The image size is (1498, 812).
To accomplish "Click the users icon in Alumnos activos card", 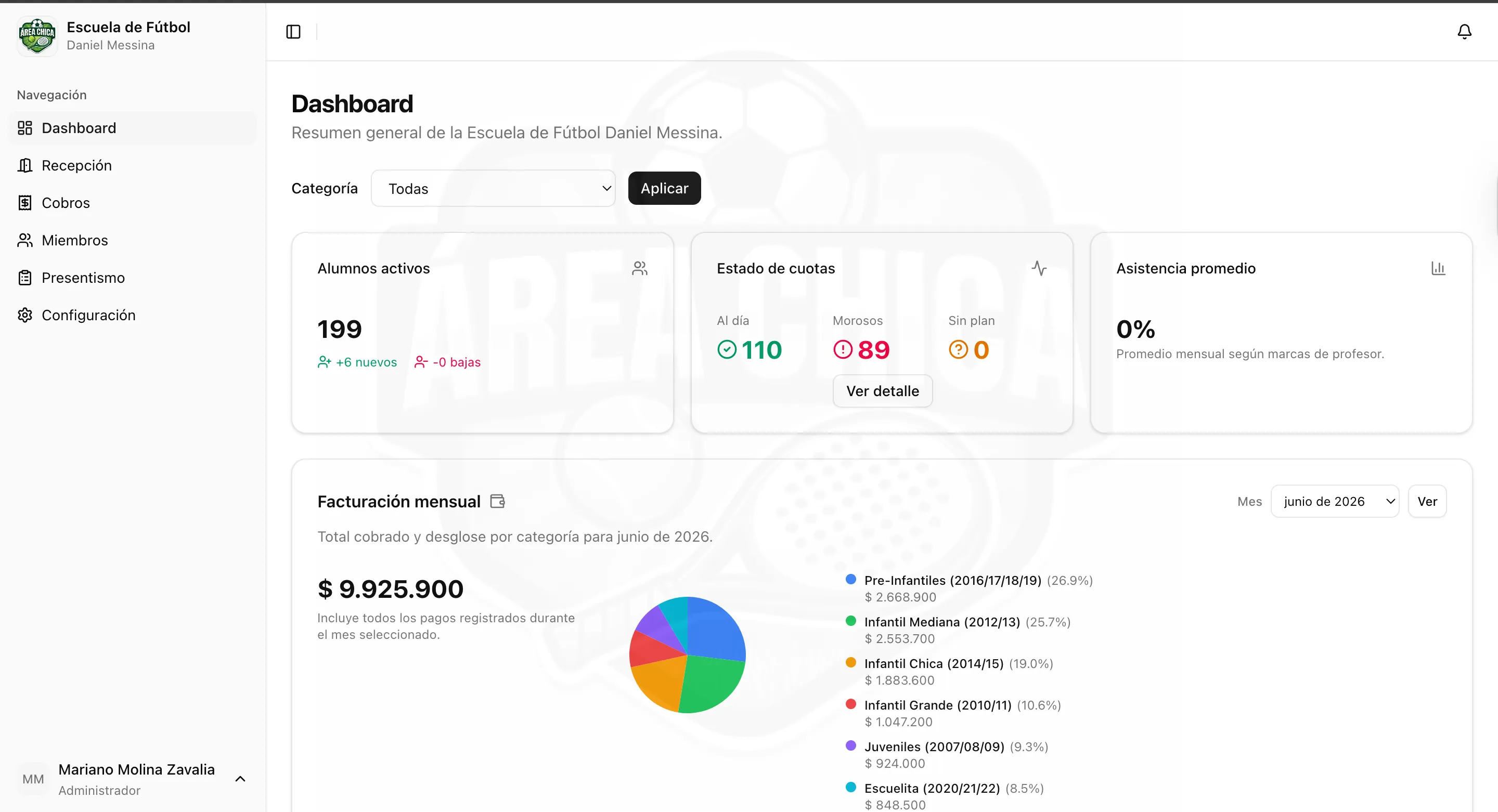I will click(640, 268).
